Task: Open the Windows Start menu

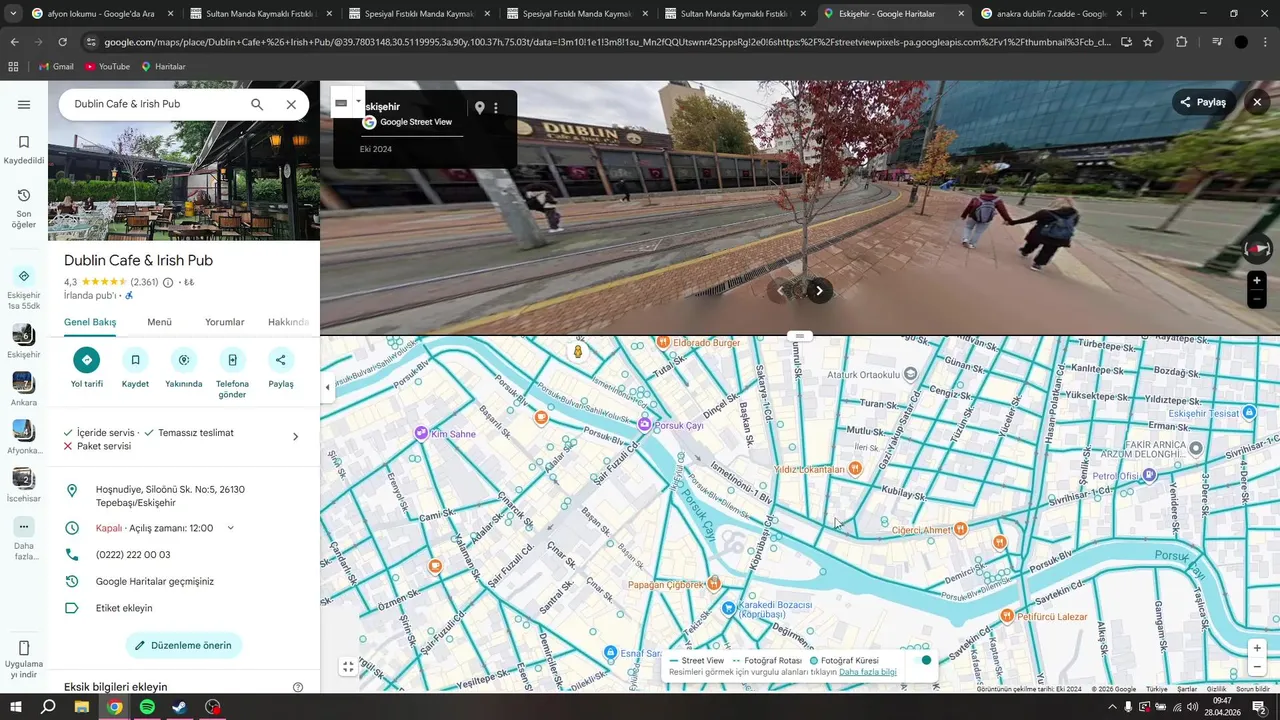Action: click(x=15, y=707)
